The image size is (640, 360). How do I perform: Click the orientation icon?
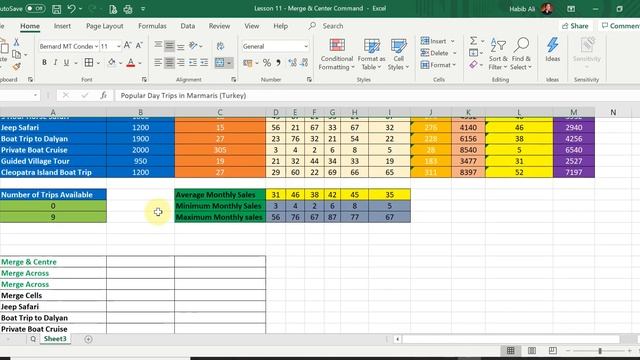coord(193,46)
